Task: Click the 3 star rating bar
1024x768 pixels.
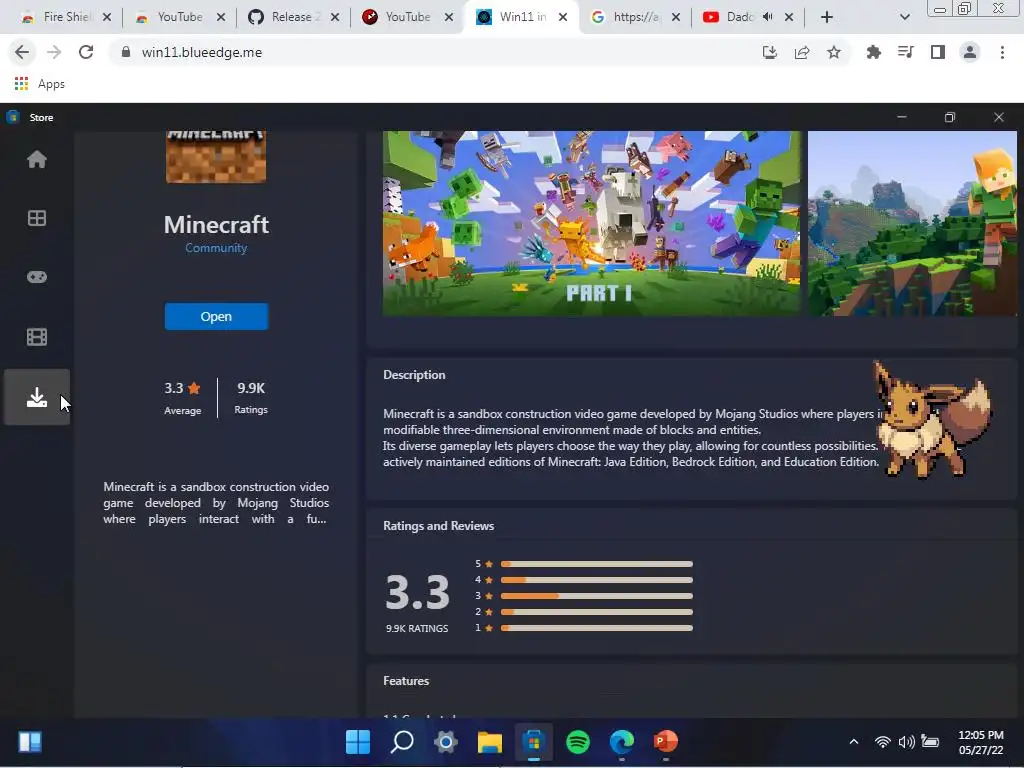Action: pos(596,596)
